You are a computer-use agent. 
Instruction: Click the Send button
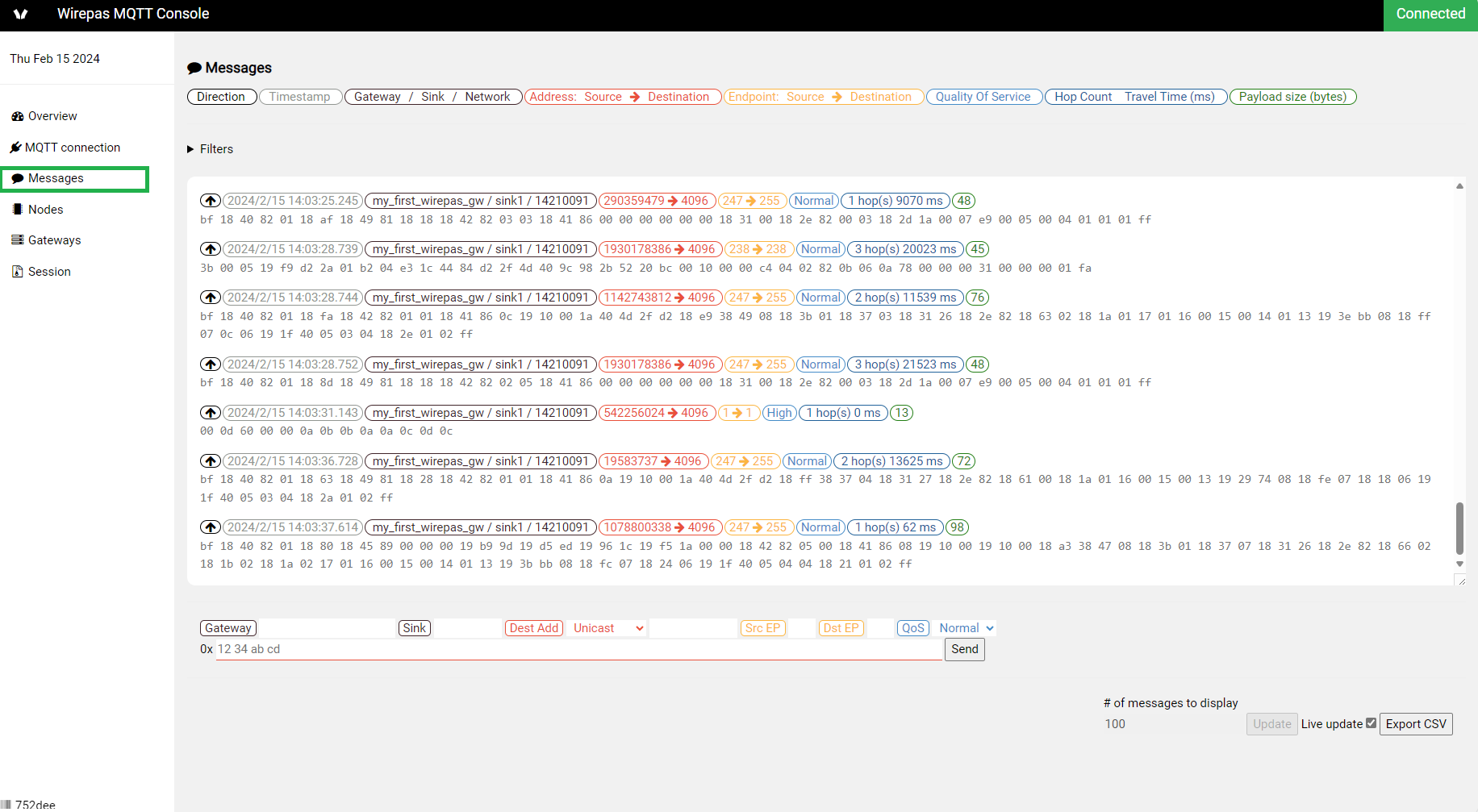965,649
